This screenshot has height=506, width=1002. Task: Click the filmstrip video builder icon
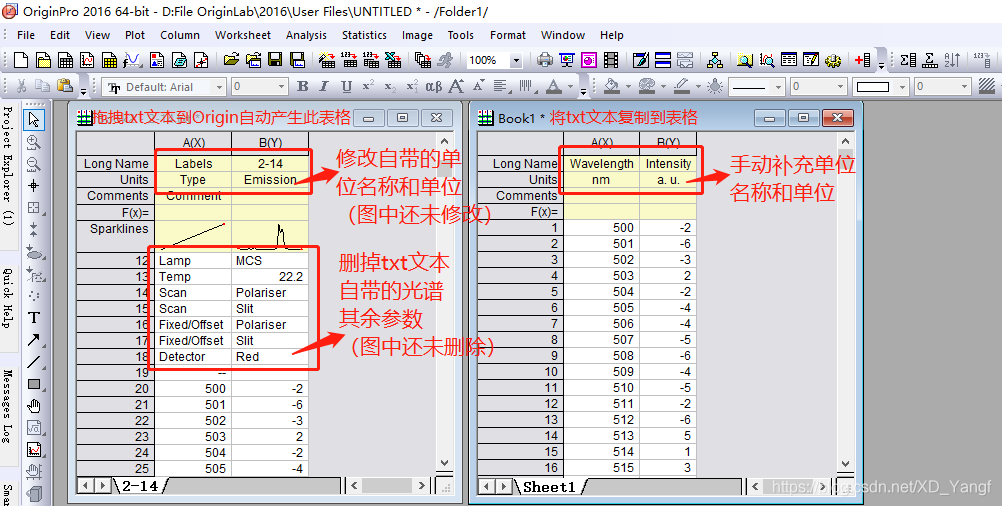[x=611, y=61]
